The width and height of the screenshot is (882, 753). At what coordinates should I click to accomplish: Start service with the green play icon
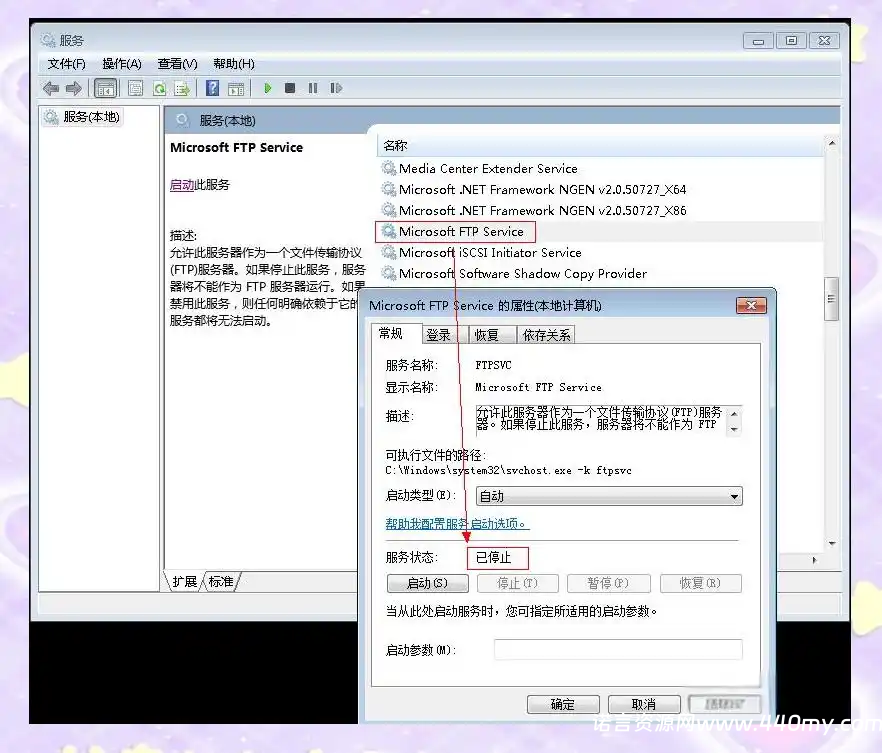tap(268, 88)
